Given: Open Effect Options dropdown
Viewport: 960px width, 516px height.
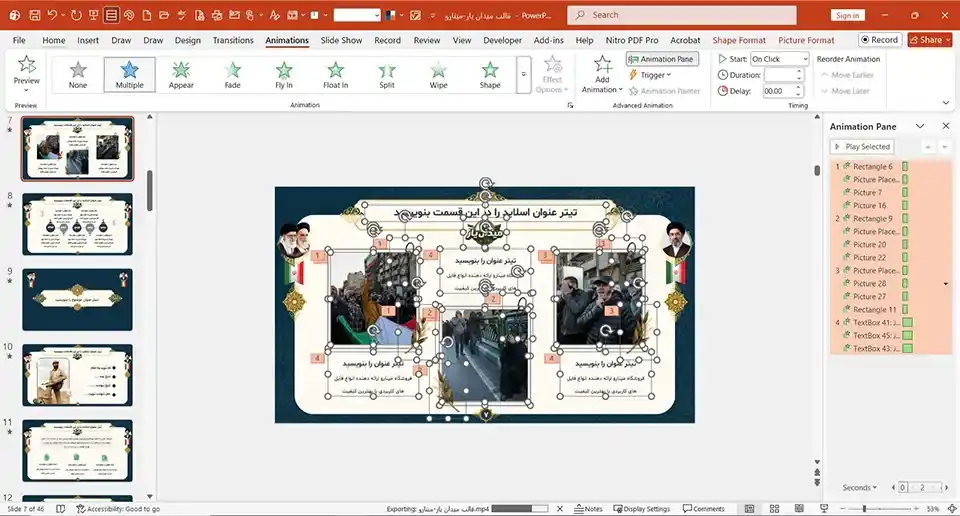Looking at the screenshot, I should click(x=552, y=75).
